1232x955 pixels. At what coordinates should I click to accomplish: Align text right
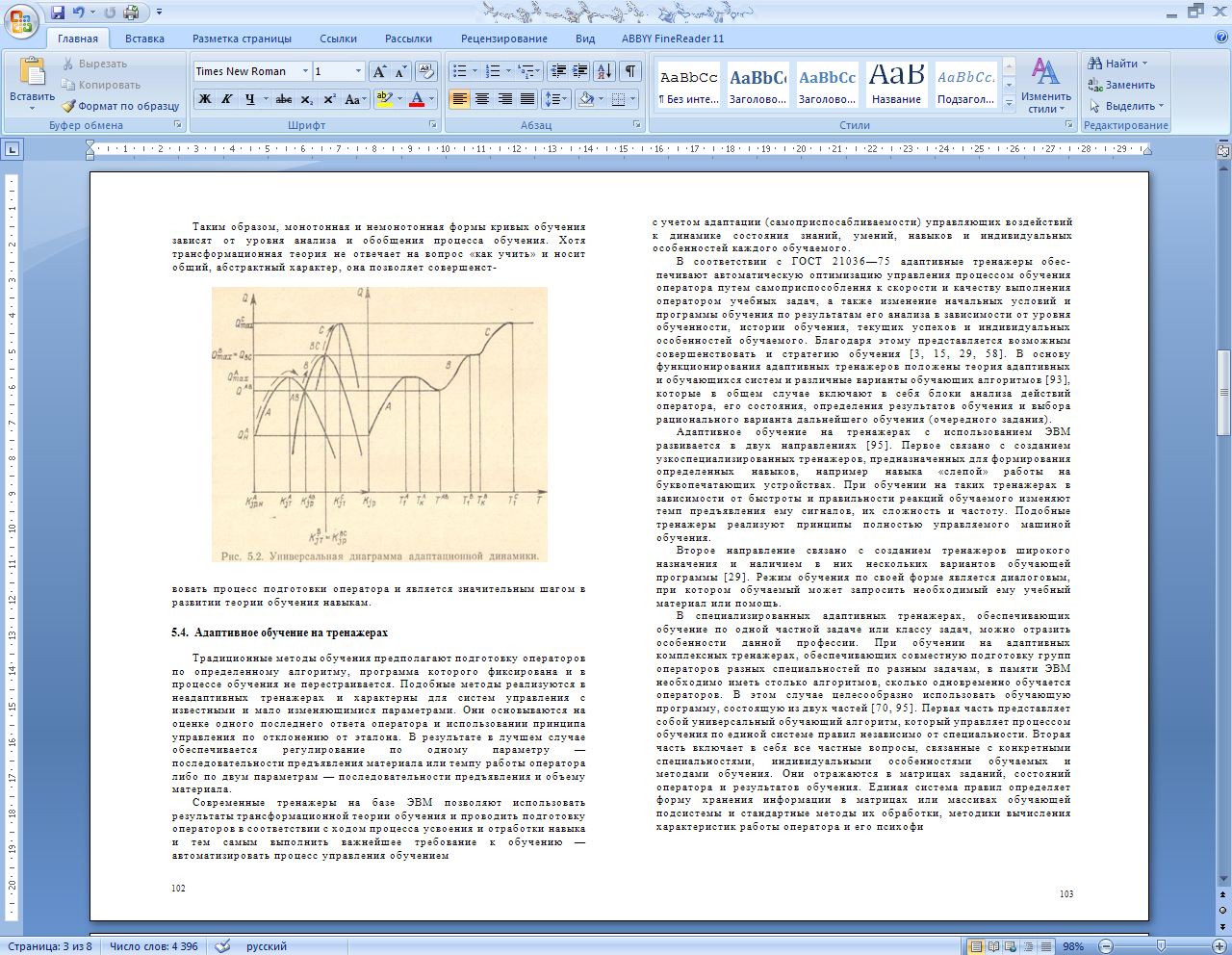[x=504, y=99]
